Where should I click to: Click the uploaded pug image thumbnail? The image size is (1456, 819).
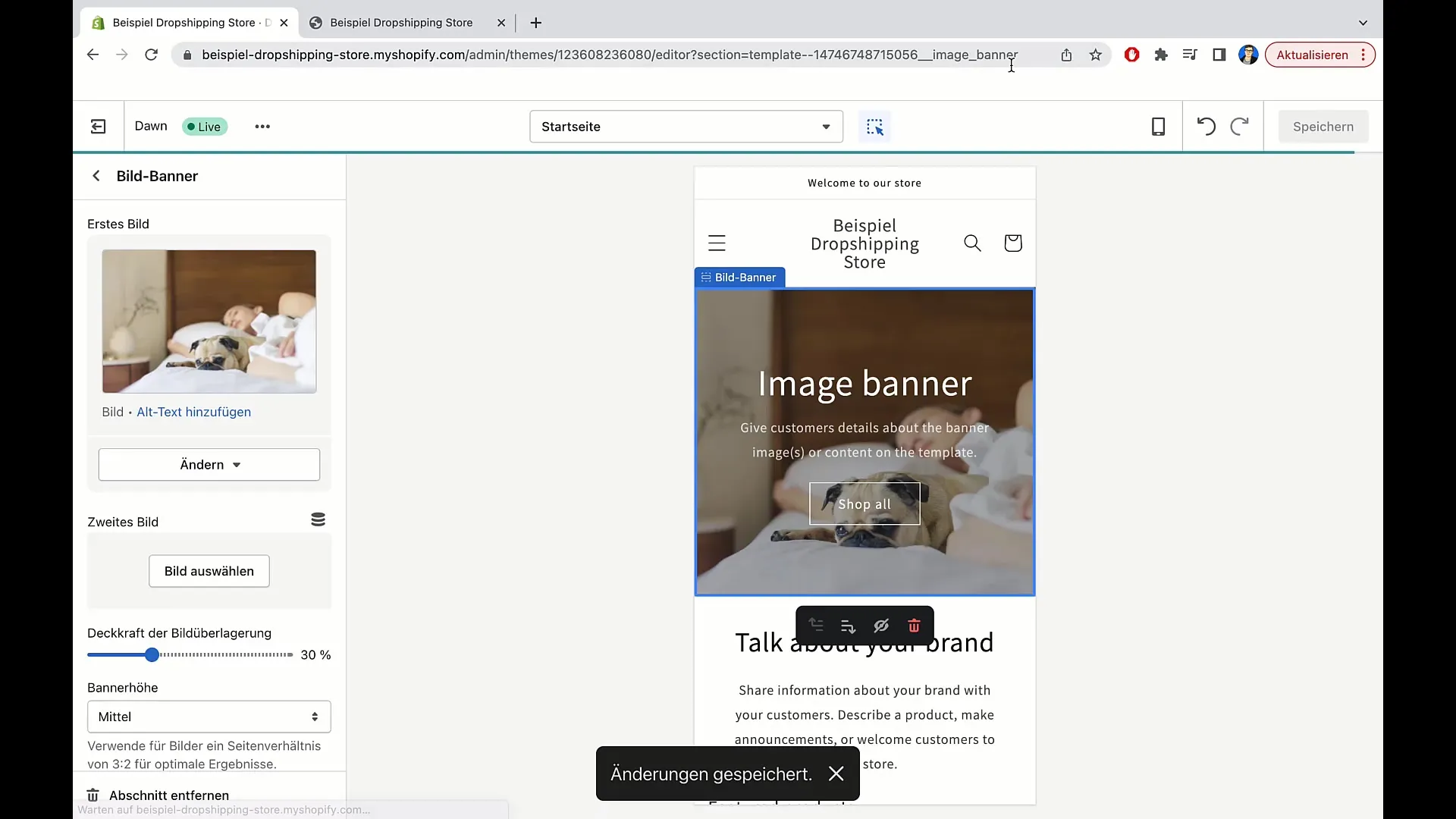pos(209,320)
